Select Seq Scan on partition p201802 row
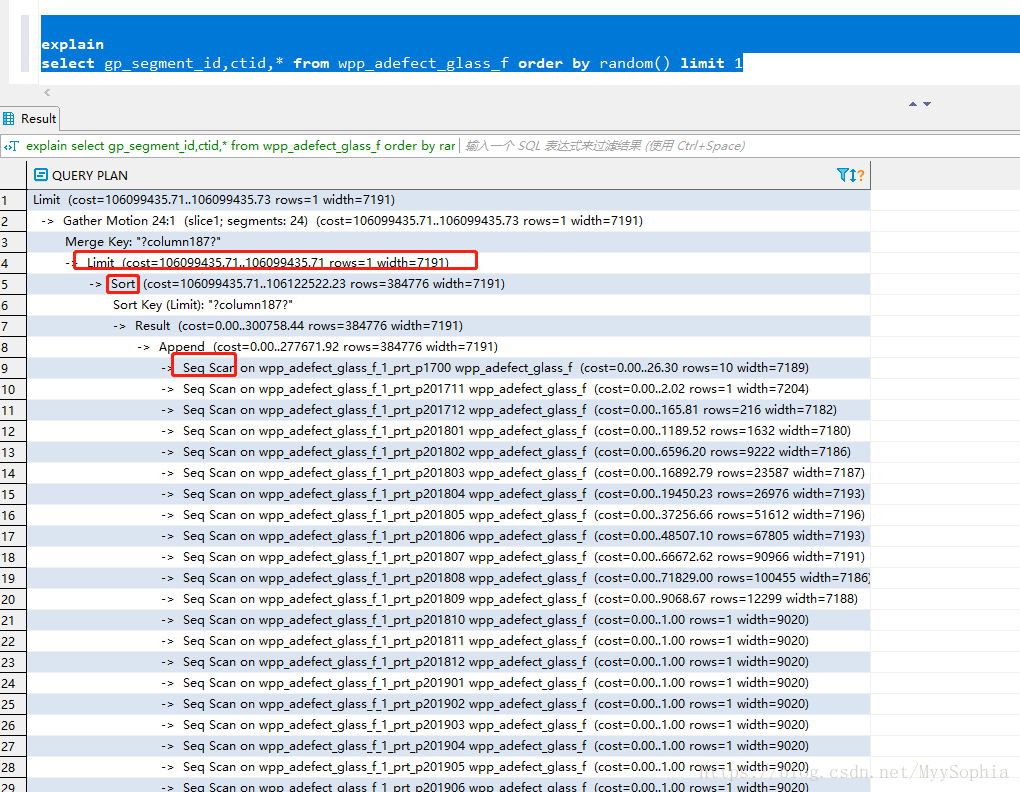The image size is (1020, 792). (448, 452)
